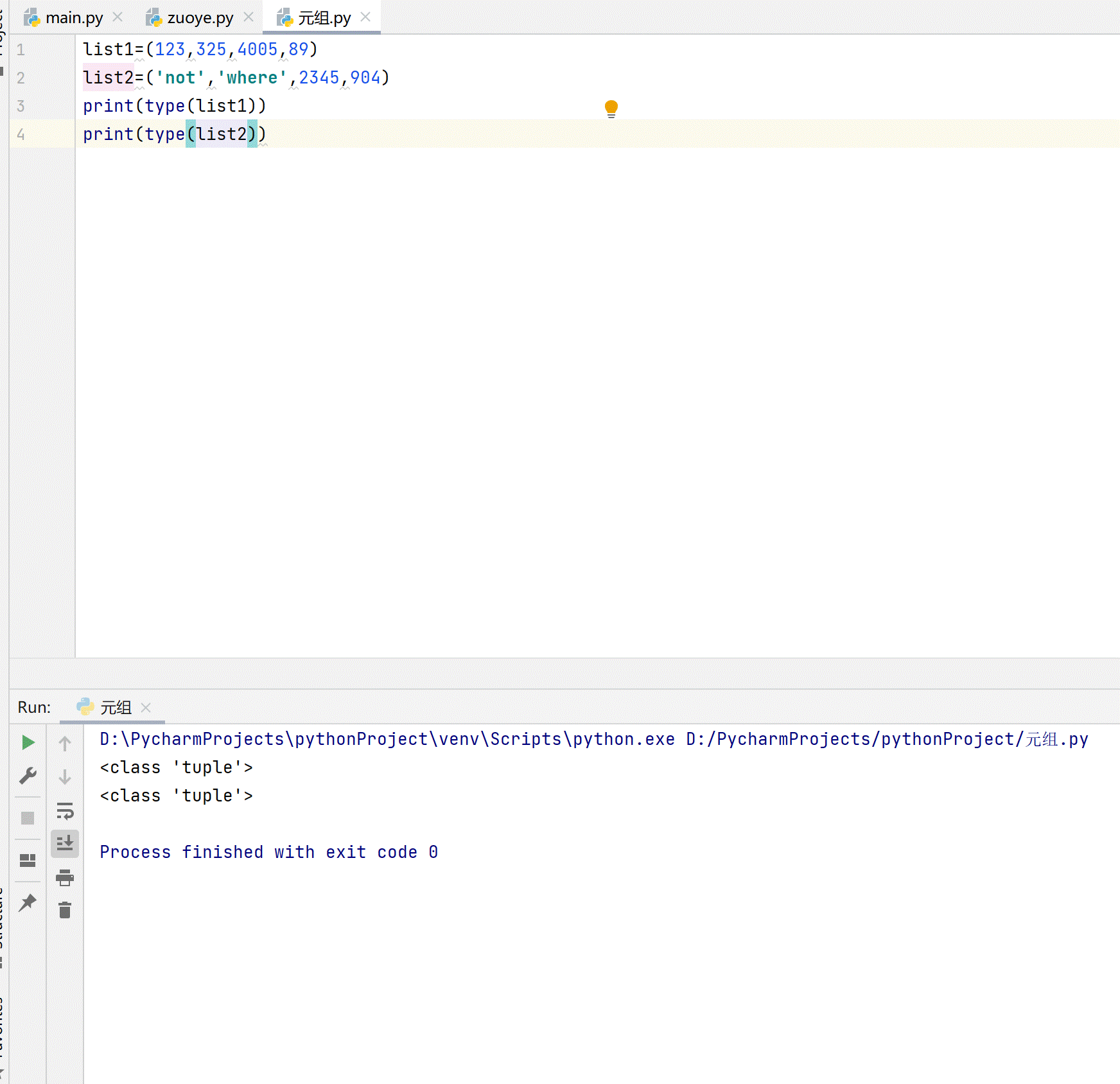
Task: Click line number 3 in gutter
Action: coord(21,106)
